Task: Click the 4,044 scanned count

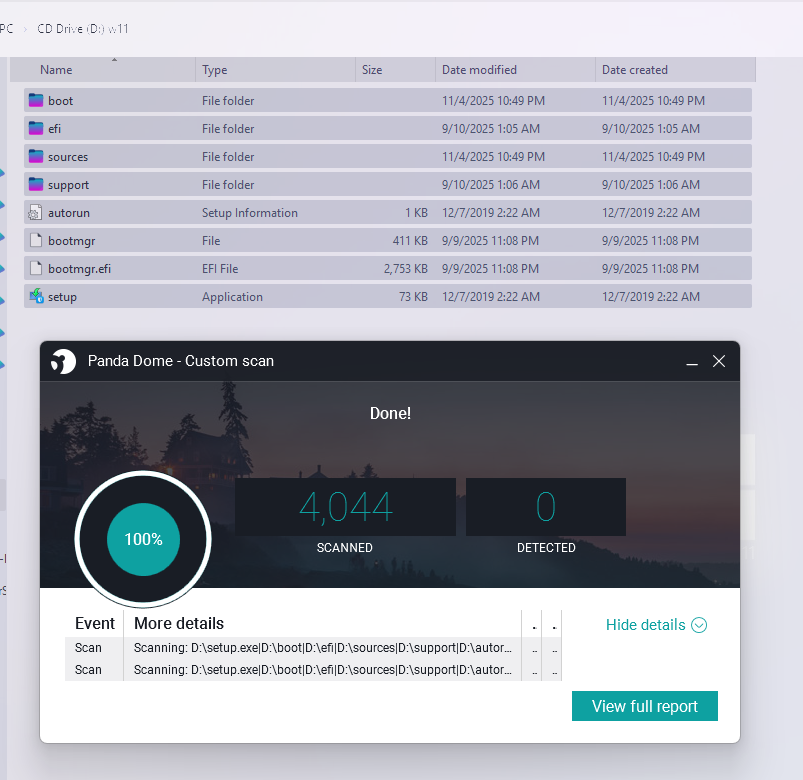Action: [346, 507]
